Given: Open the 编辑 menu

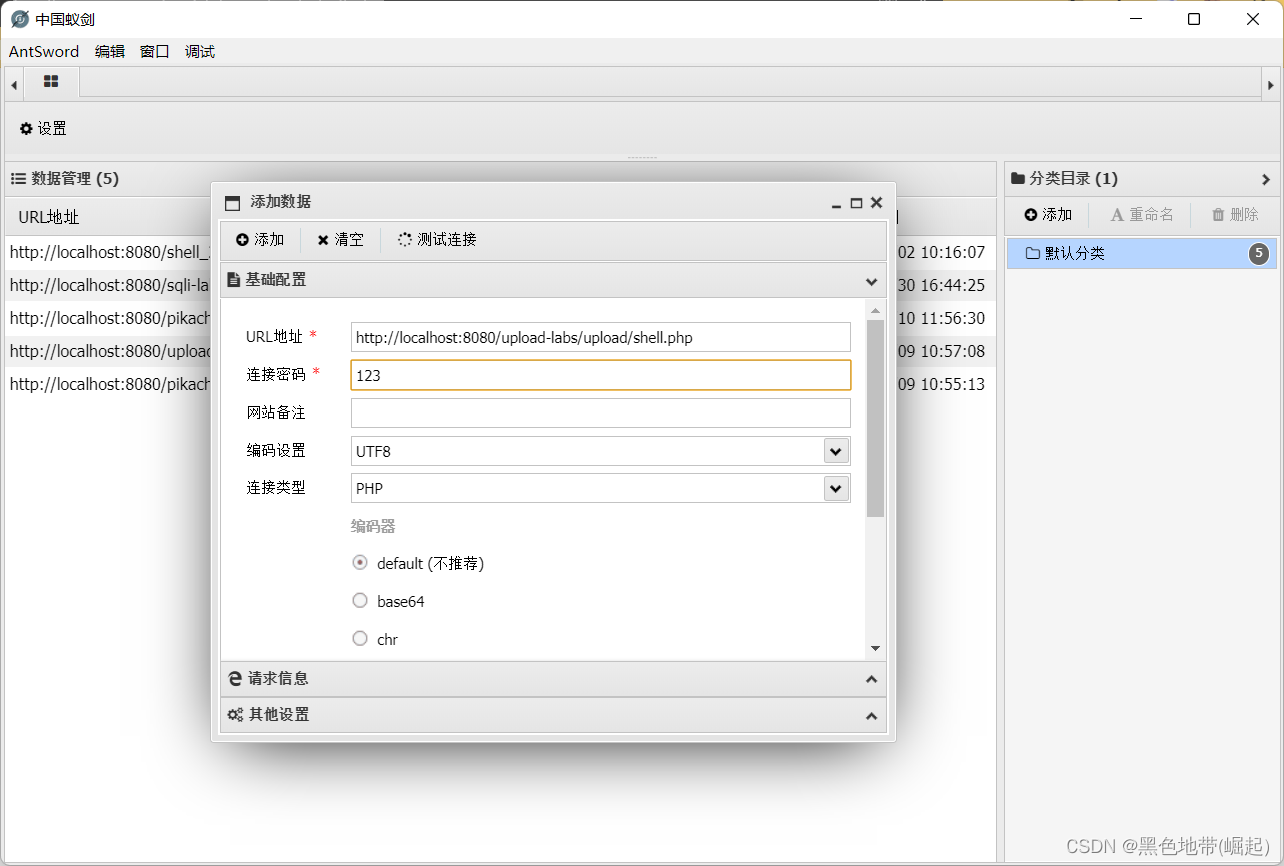Looking at the screenshot, I should [x=110, y=52].
